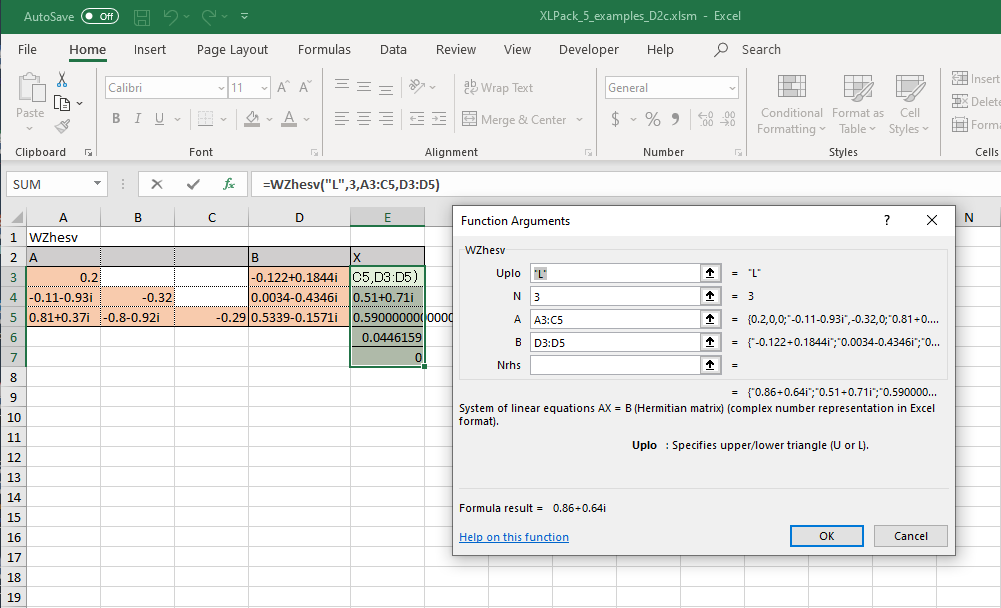The height and width of the screenshot is (608, 1001).
Task: Click the Font Color A swatch
Action: [x=289, y=119]
